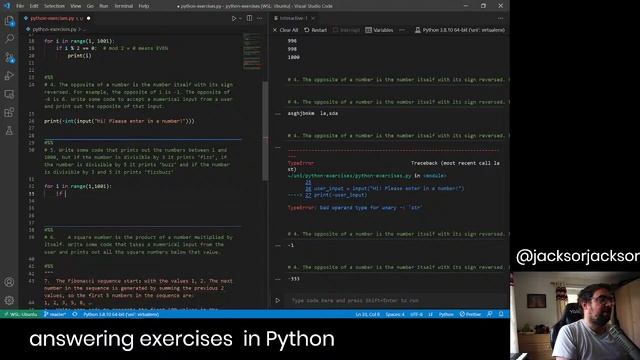Click the synchronize changes status icon
Viewport: 640px width, 360px height.
pos(75,314)
